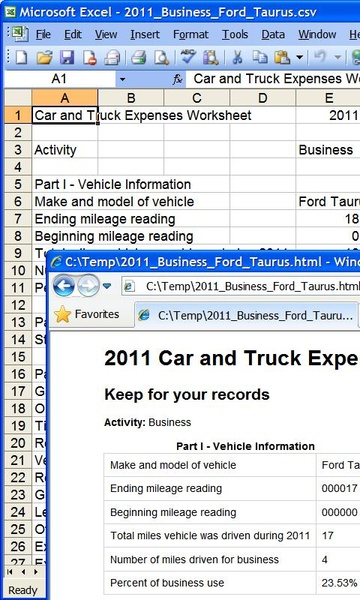
Task: Copy selection using Copy icon
Action: click(x=260, y=57)
